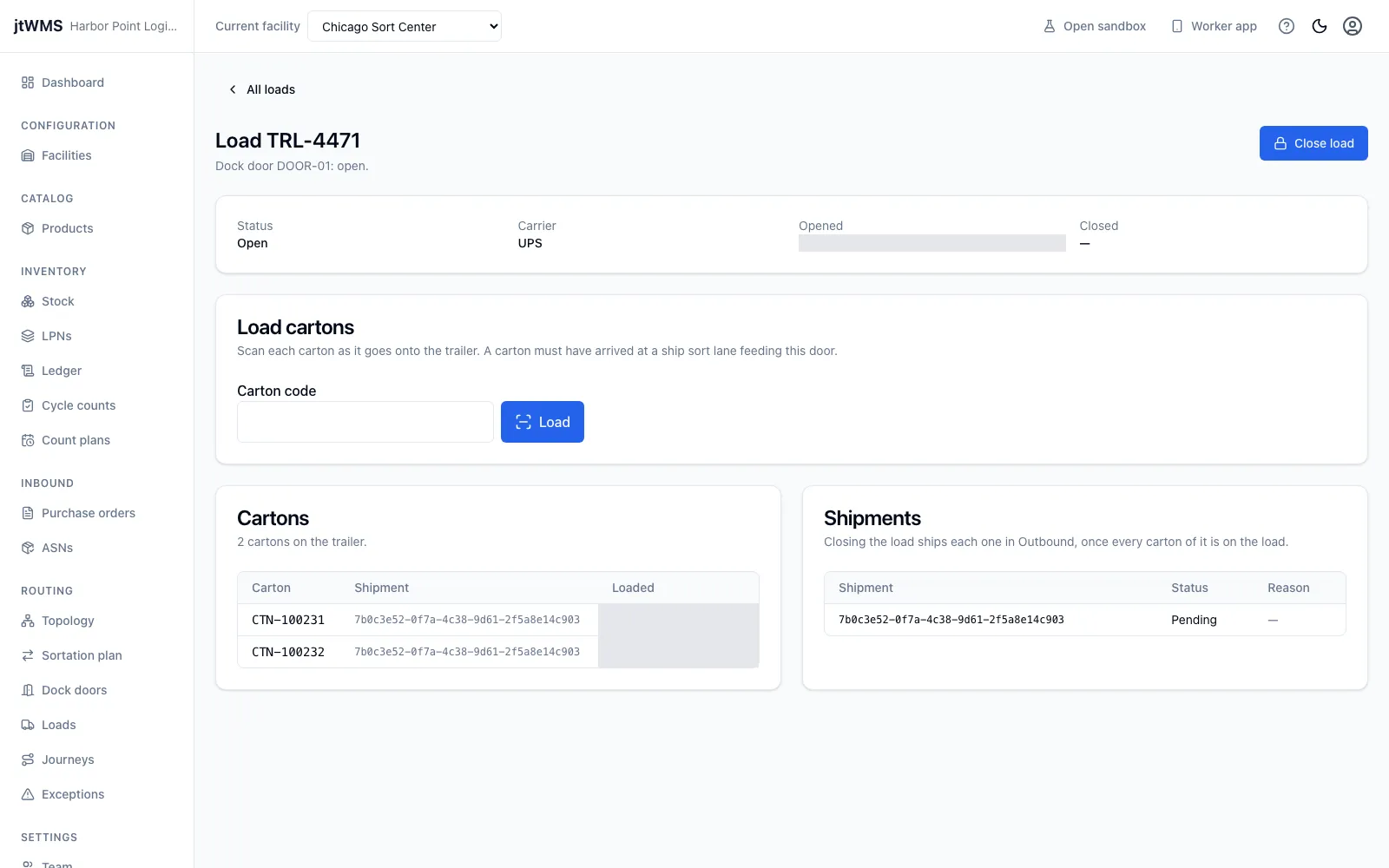Click the Facilities building icon
Viewport: 1389px width, 868px height.
pos(28,155)
